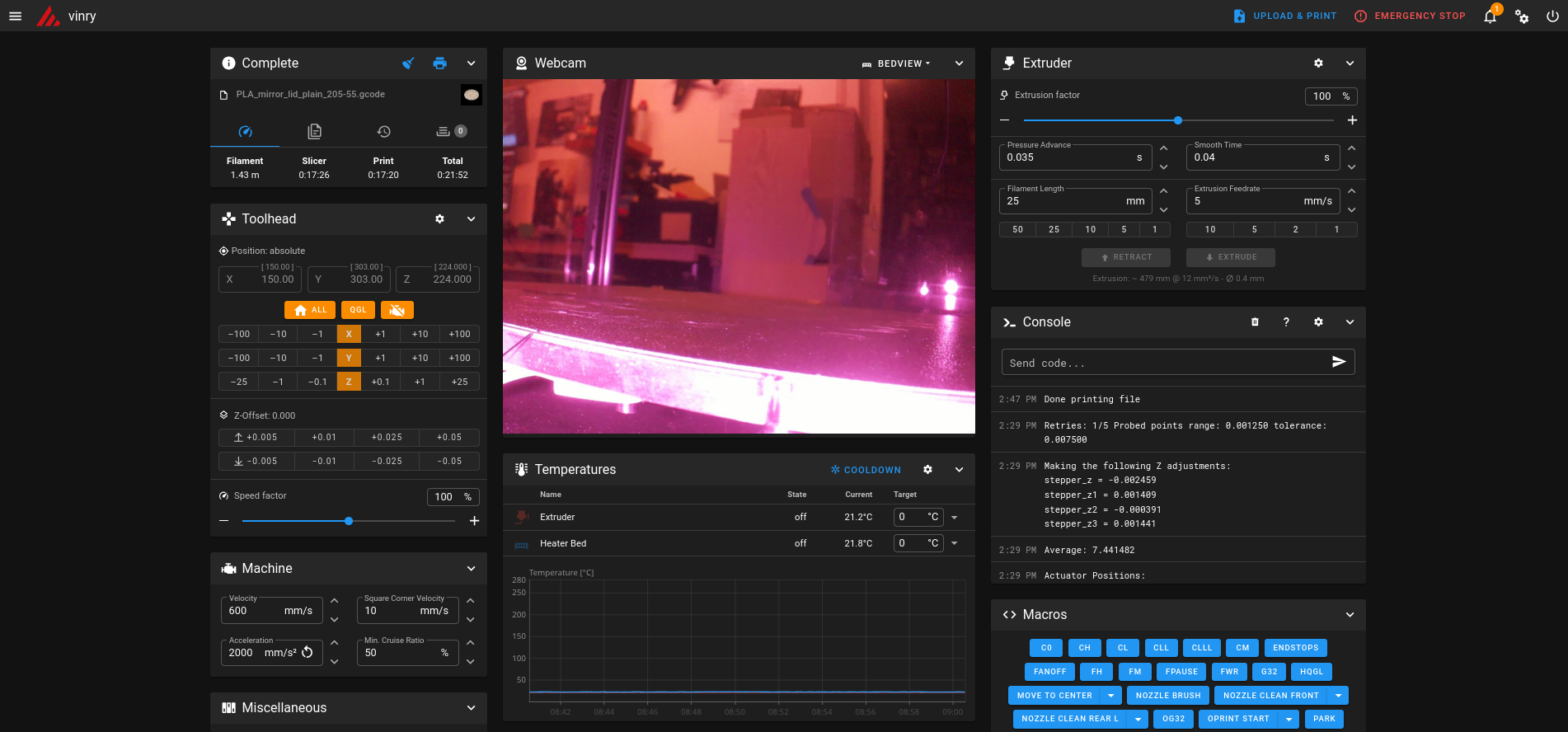Image resolution: width=1568 pixels, height=732 pixels.
Task: Send console command with arrow icon
Action: (x=1339, y=362)
